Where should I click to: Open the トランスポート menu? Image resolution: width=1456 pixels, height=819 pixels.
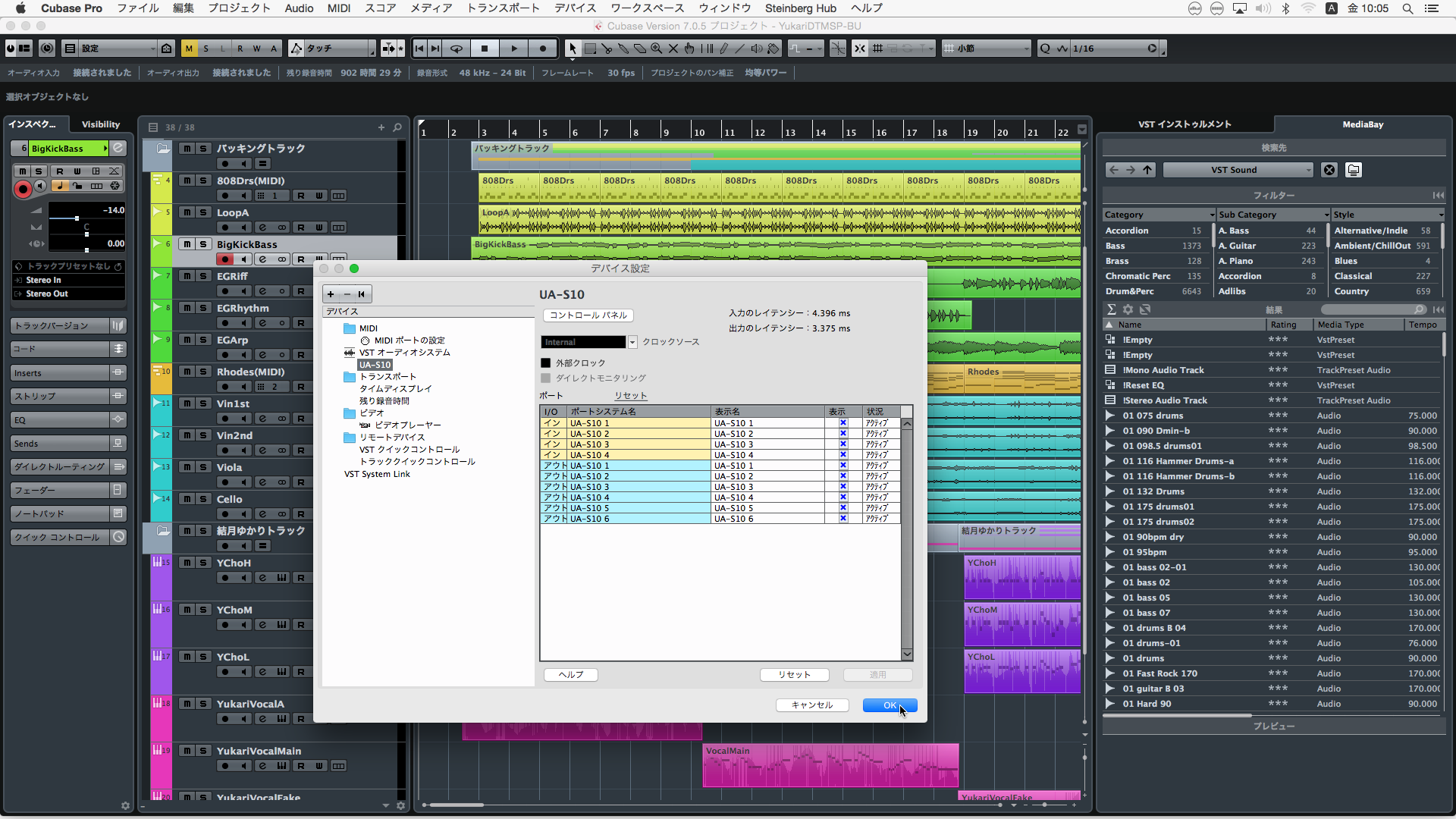coord(503,8)
